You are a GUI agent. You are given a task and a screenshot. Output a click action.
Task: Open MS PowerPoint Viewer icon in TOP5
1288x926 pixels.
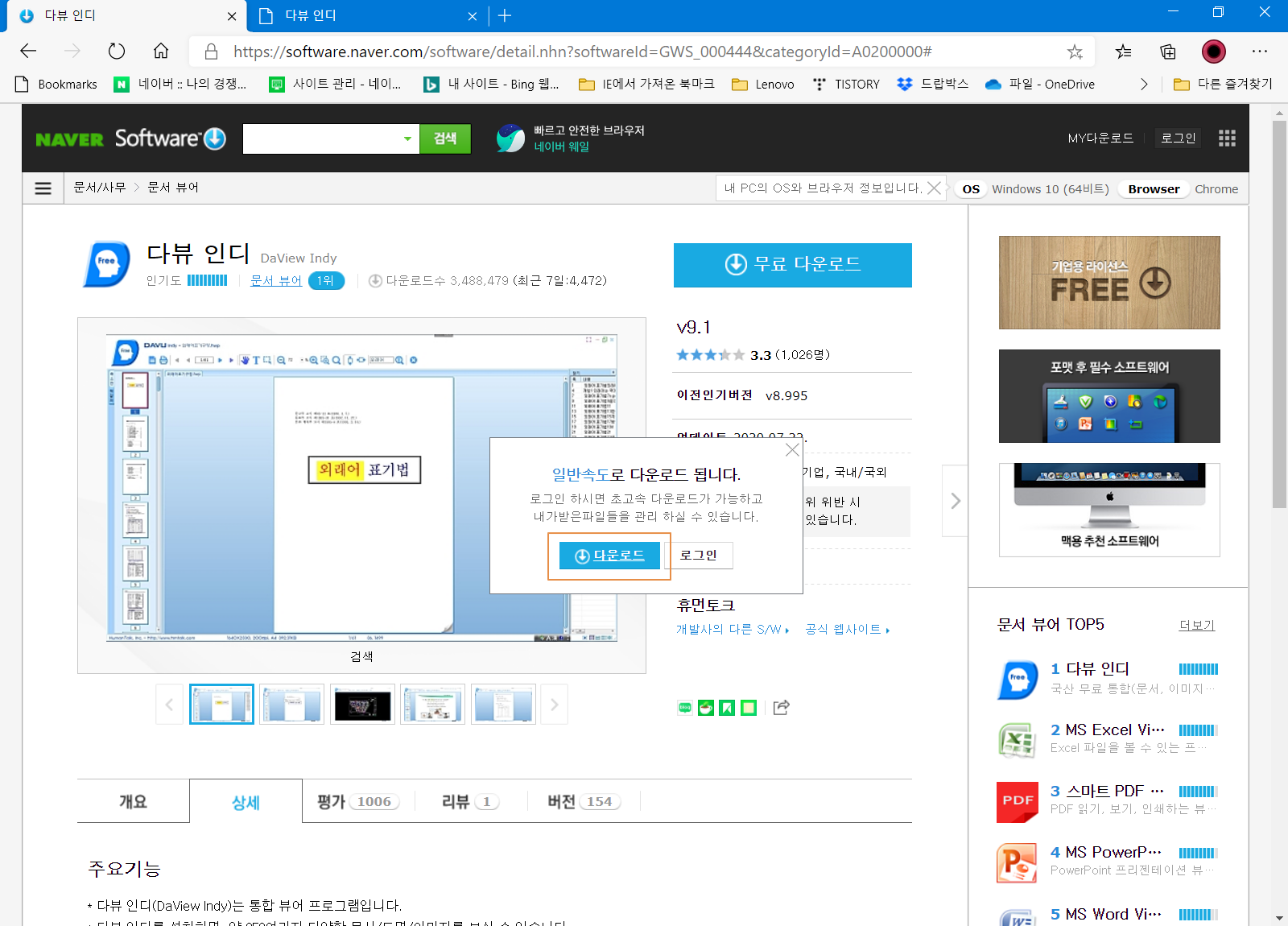click(1018, 863)
